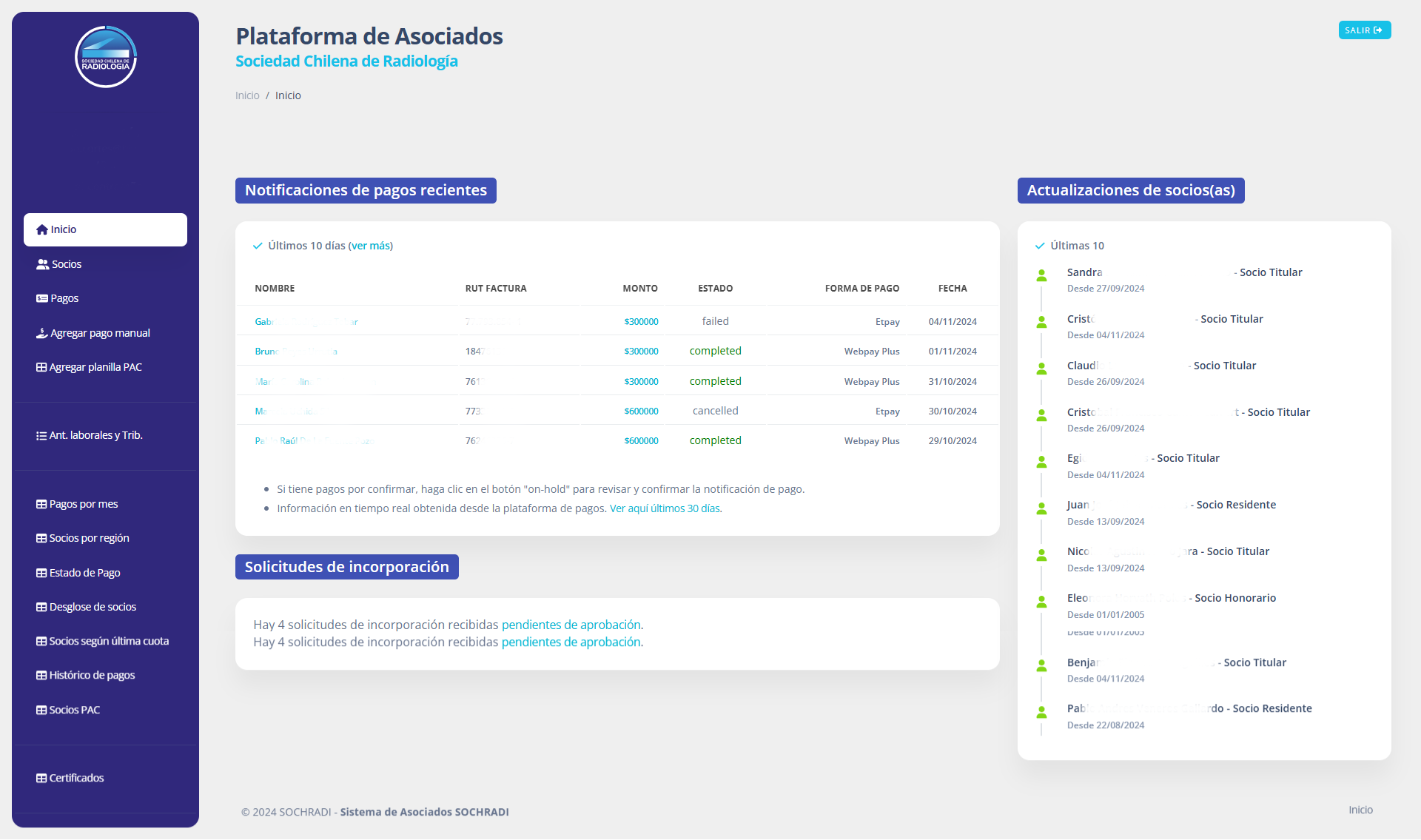The image size is (1421, 840).
Task: Open the Pagos section
Action: click(64, 298)
